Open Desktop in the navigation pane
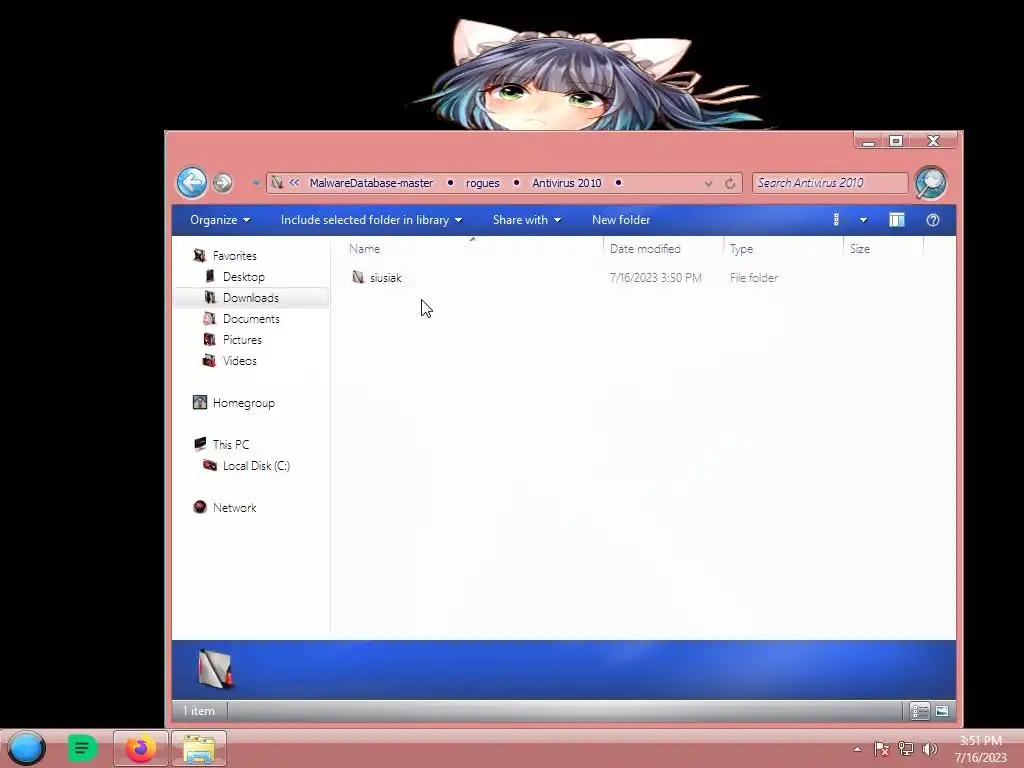This screenshot has width=1024, height=768. [x=244, y=277]
